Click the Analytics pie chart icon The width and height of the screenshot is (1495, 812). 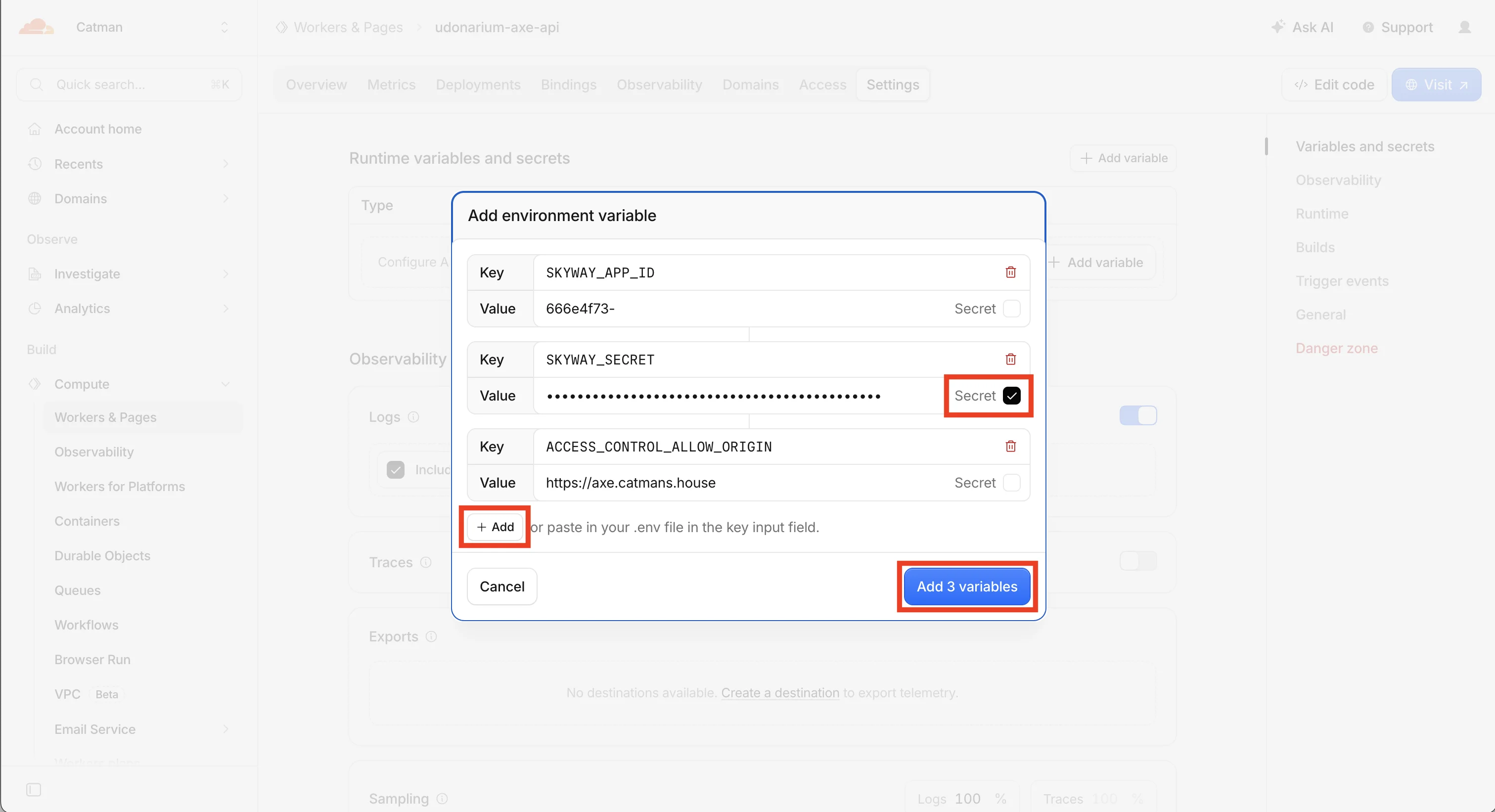[x=35, y=308]
